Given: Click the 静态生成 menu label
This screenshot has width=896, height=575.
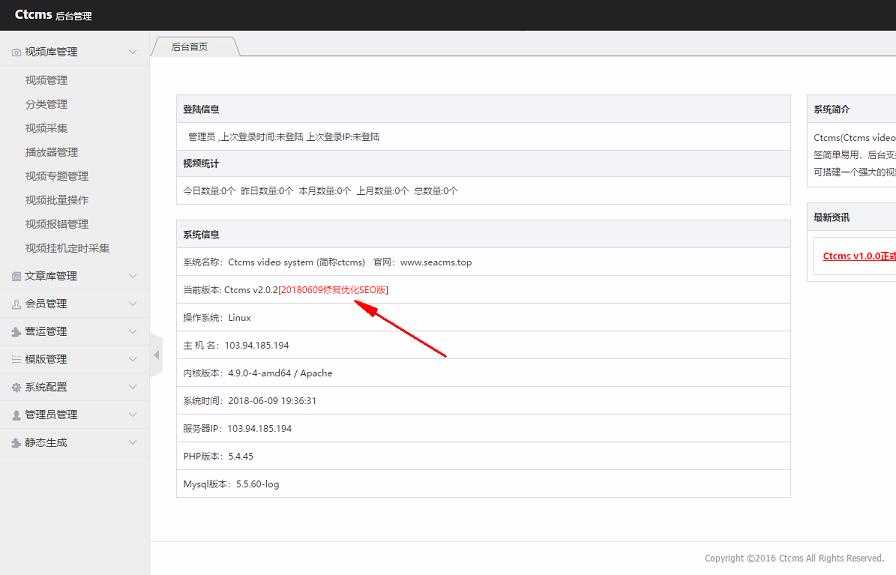Looking at the screenshot, I should tap(46, 442).
